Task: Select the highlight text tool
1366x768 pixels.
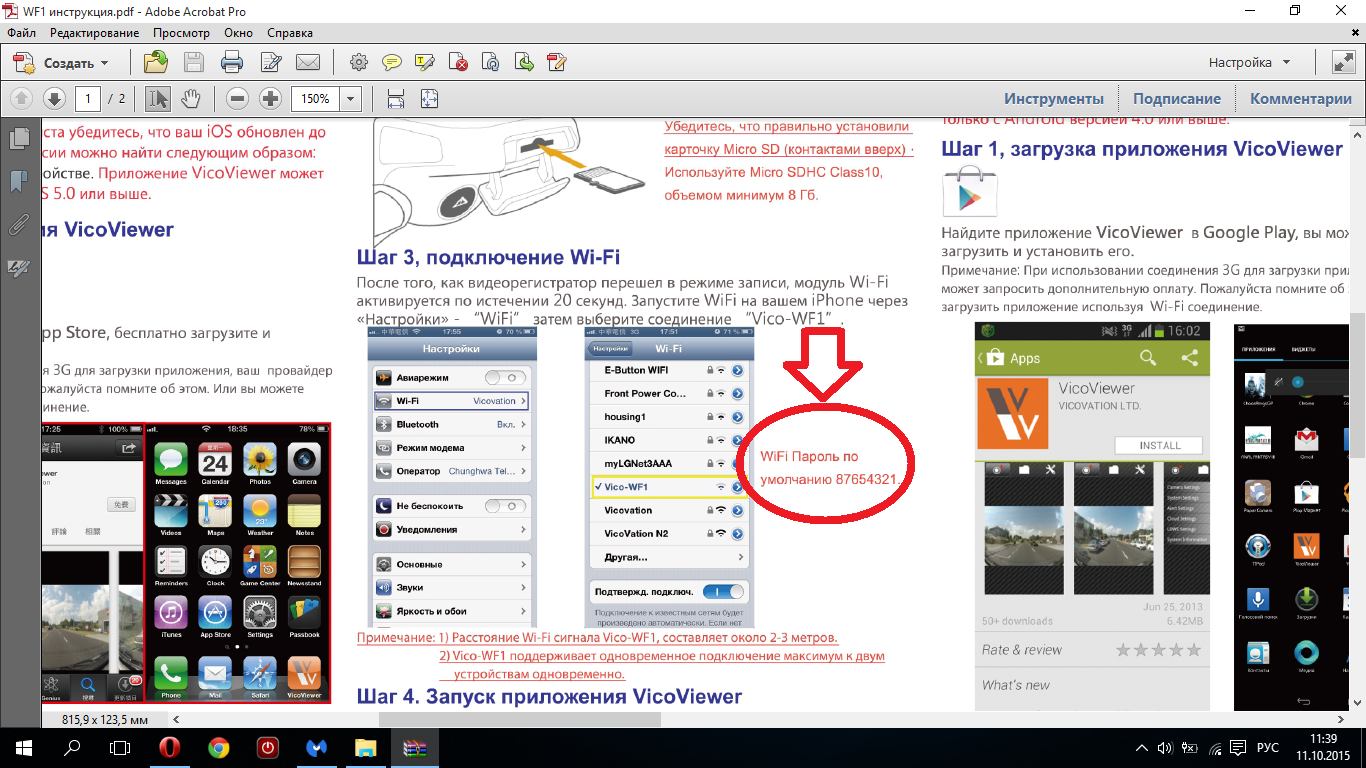Action: pos(425,63)
